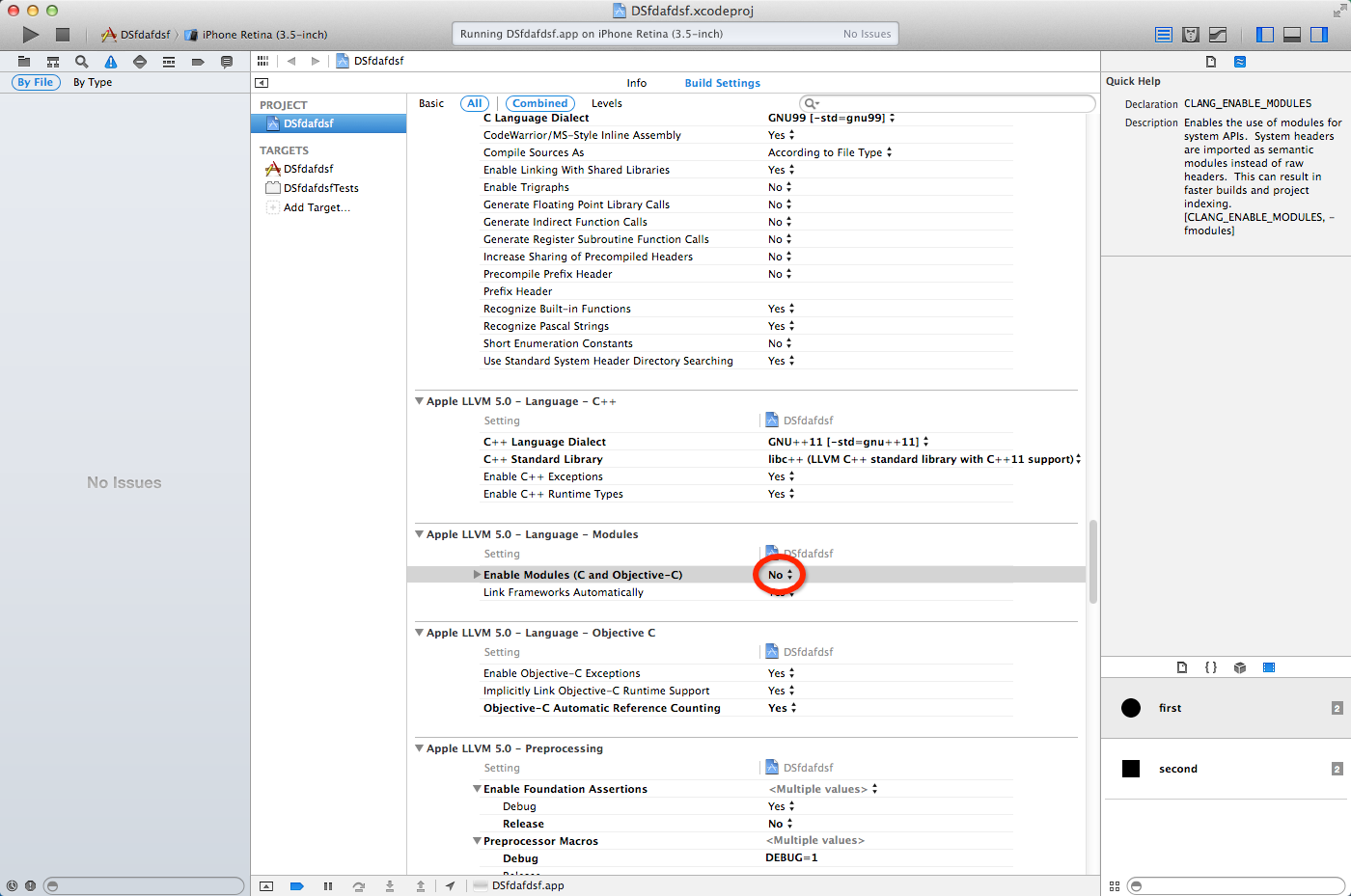The height and width of the screenshot is (896, 1351).
Task: Select By File issue grouping
Action: (36, 83)
